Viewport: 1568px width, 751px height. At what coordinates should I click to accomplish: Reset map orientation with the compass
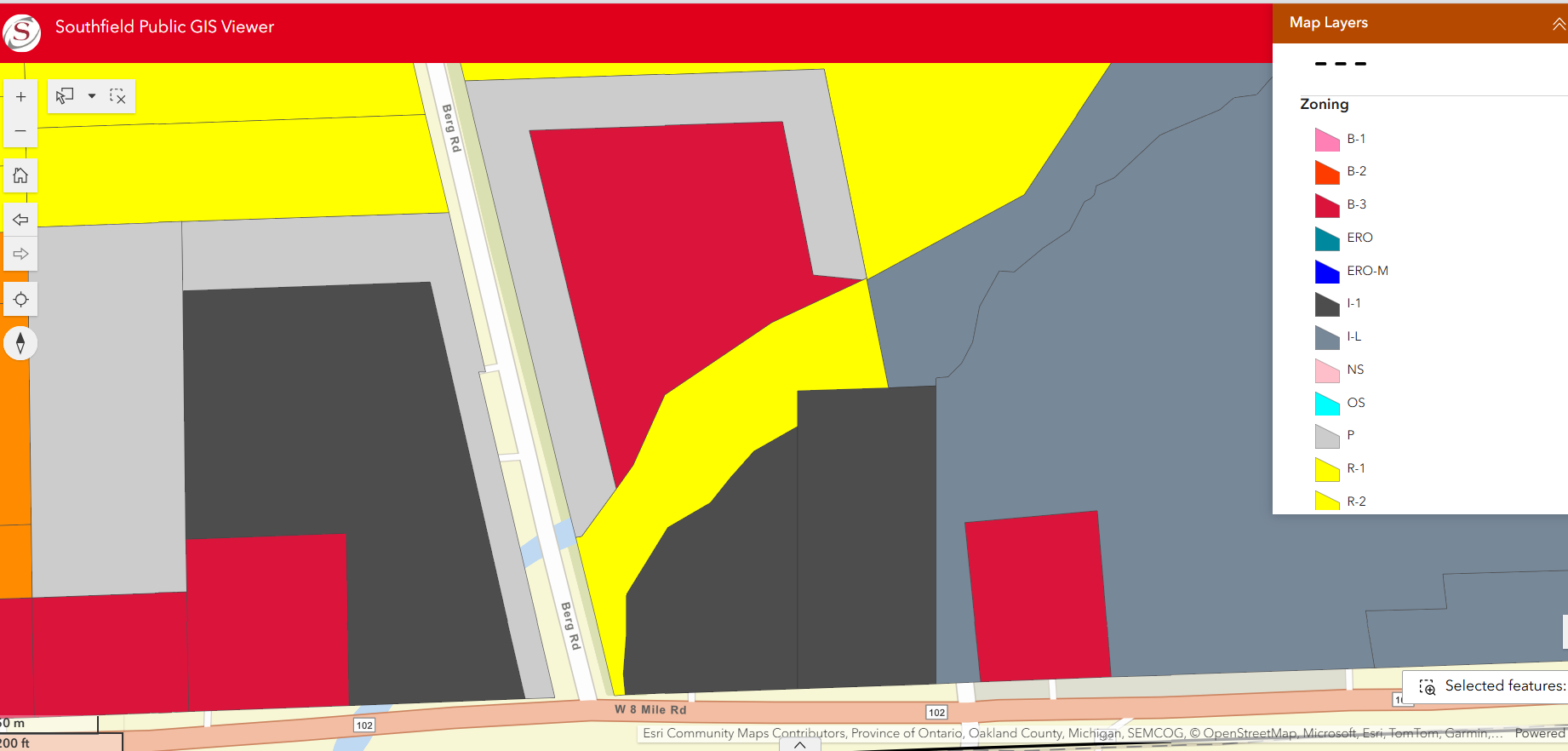[x=20, y=343]
